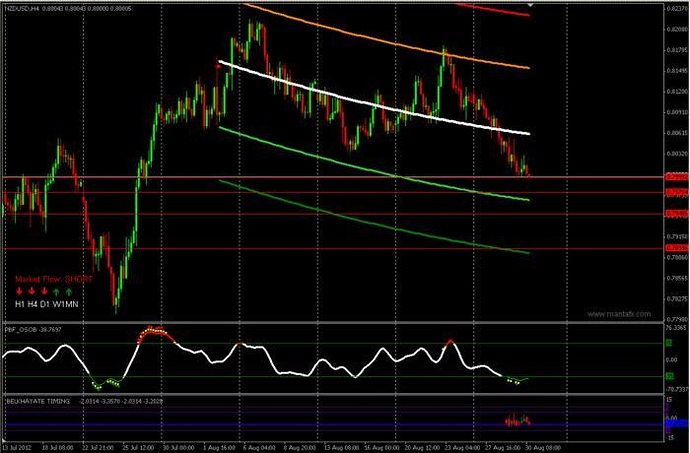This screenshot has height=453, width=690.
Task: Click the -70.7337 oscillator scale value
Action: point(677,389)
